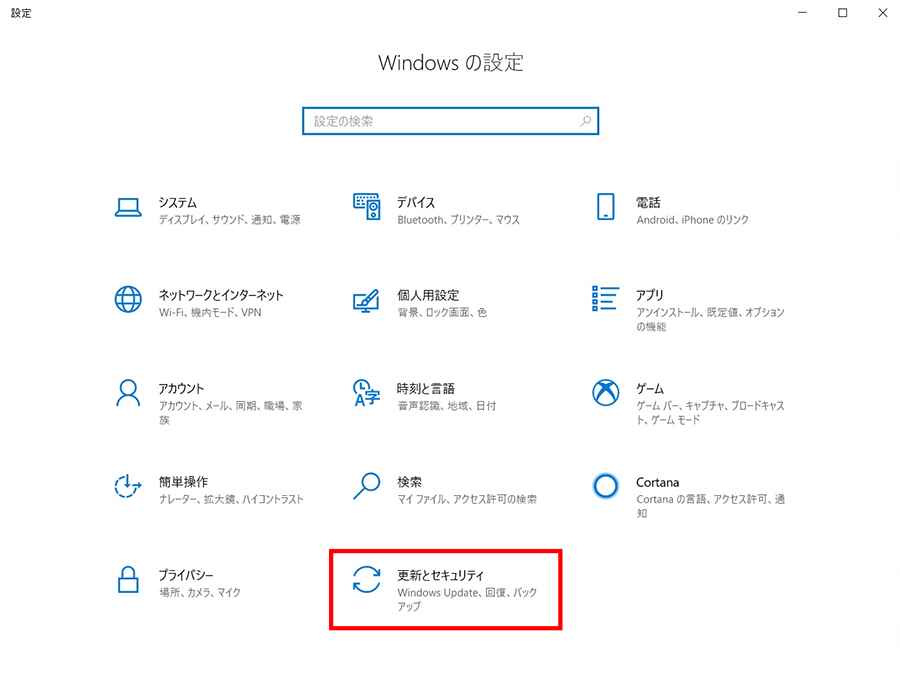Close the 設定 window
The width and height of the screenshot is (900, 694).
pos(883,13)
